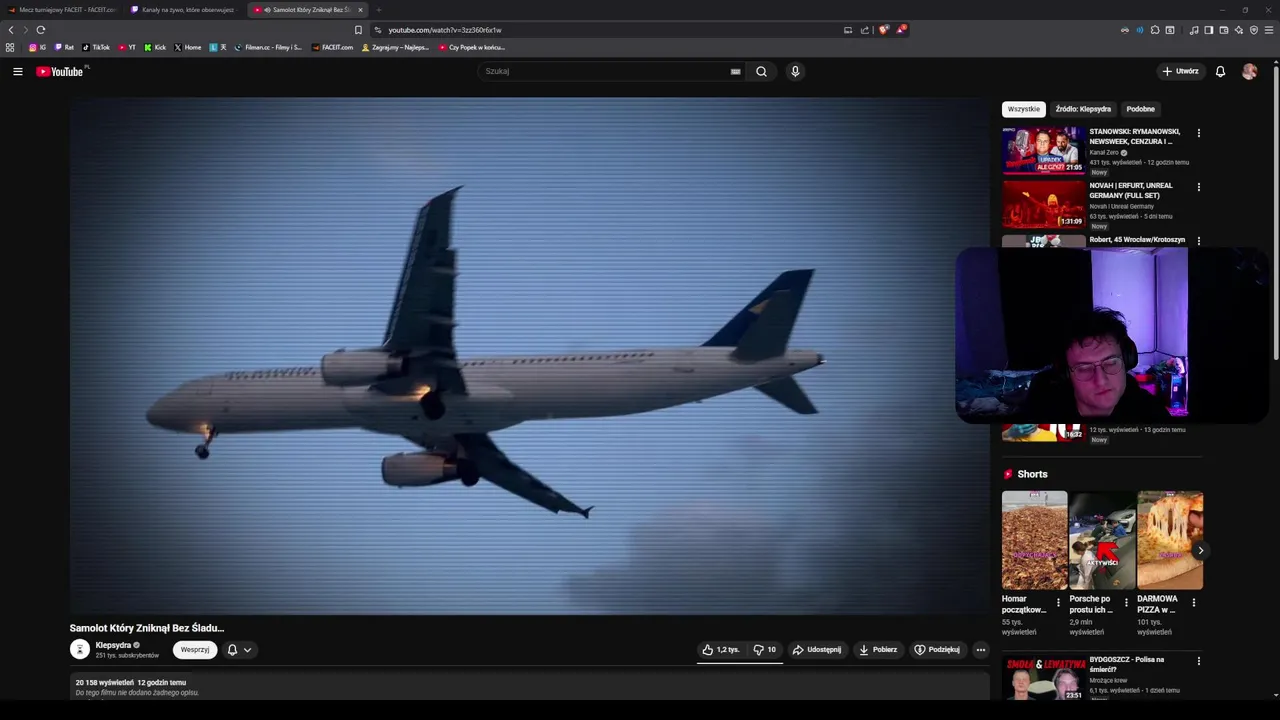Open the Brave VPN shield icon
1280x720 pixels.
coord(1254,30)
